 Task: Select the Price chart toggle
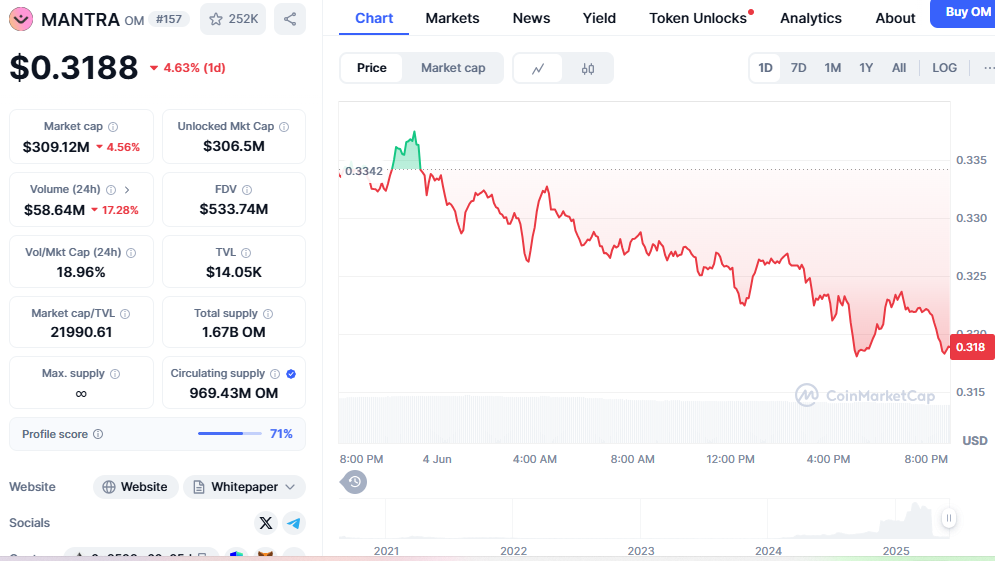[x=371, y=68]
